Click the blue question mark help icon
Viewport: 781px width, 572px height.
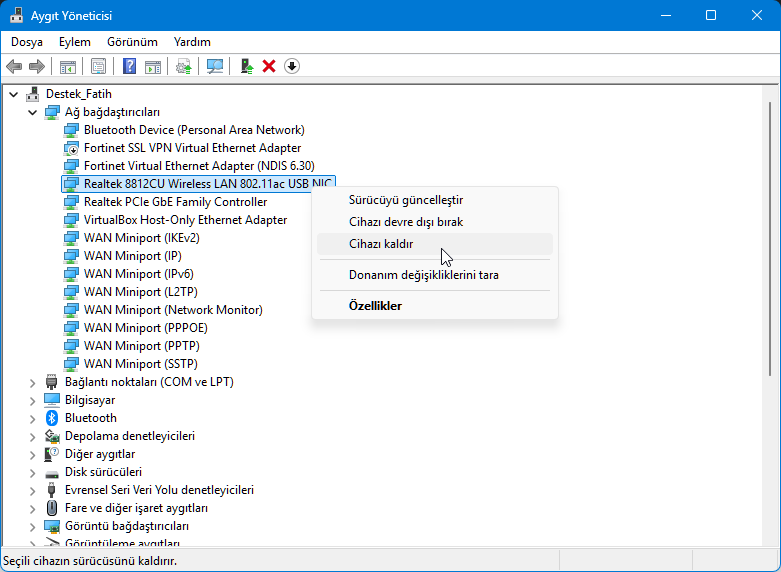129,66
